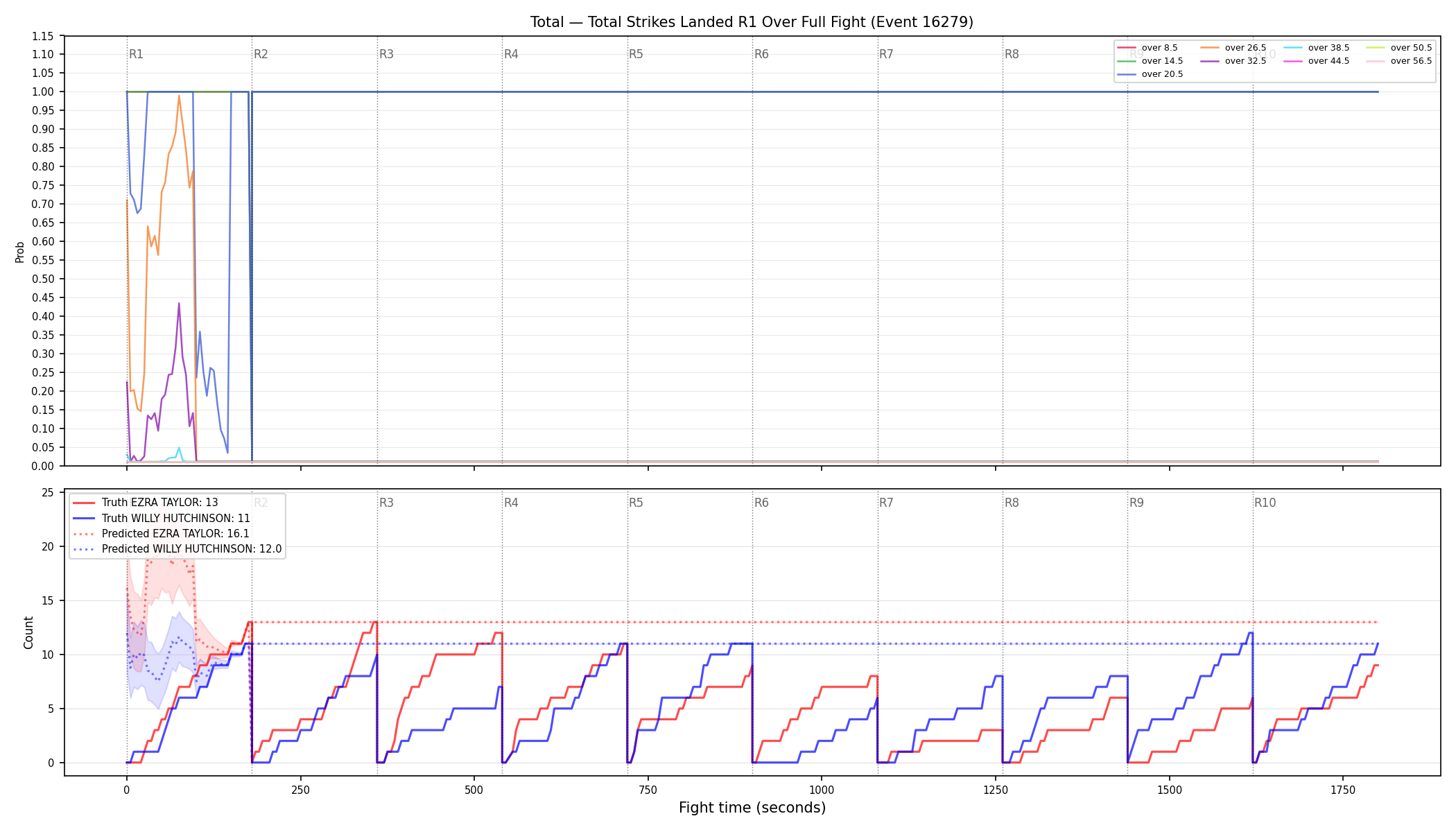Viewport: 1456px width, 832px height.
Task: Click the R9 round marker in count chart
Action: [x=1136, y=503]
